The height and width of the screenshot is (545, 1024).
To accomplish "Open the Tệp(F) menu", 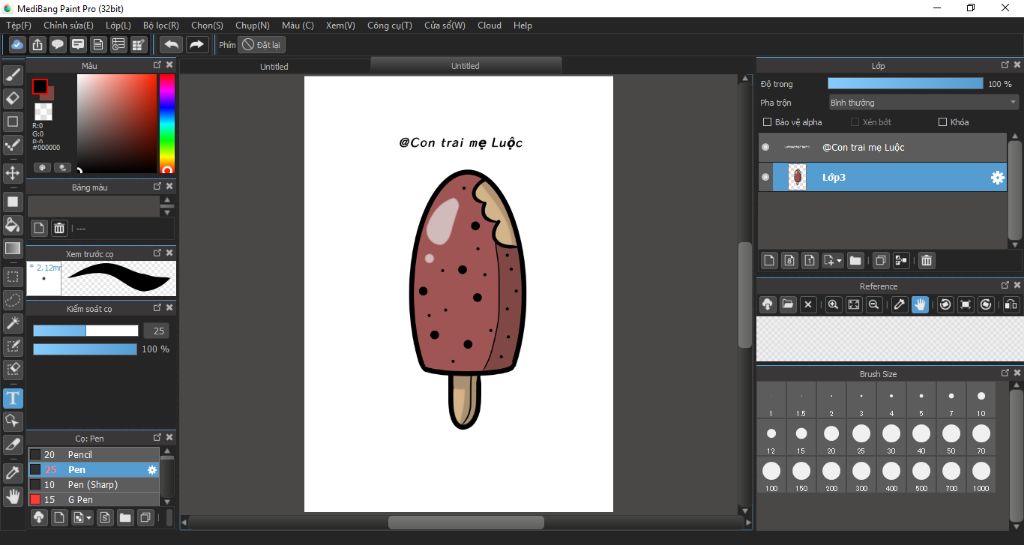I will [x=18, y=25].
